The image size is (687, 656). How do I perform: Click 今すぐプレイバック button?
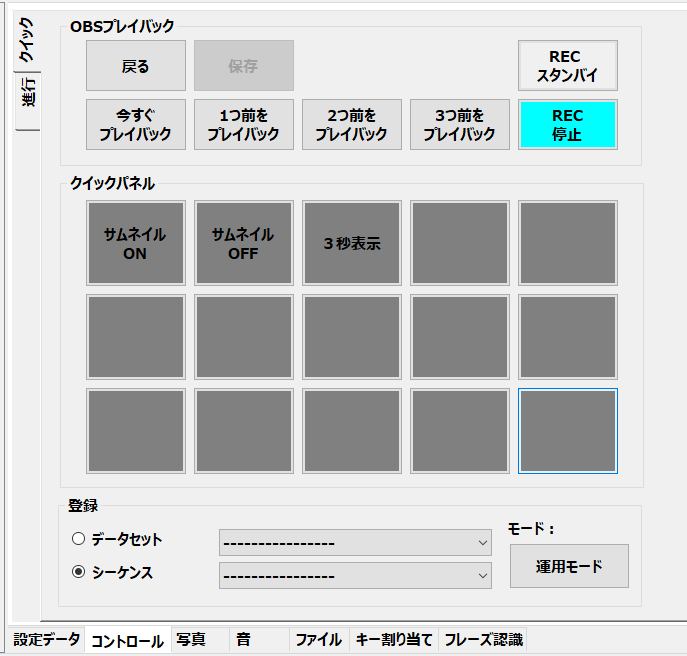tap(135, 125)
